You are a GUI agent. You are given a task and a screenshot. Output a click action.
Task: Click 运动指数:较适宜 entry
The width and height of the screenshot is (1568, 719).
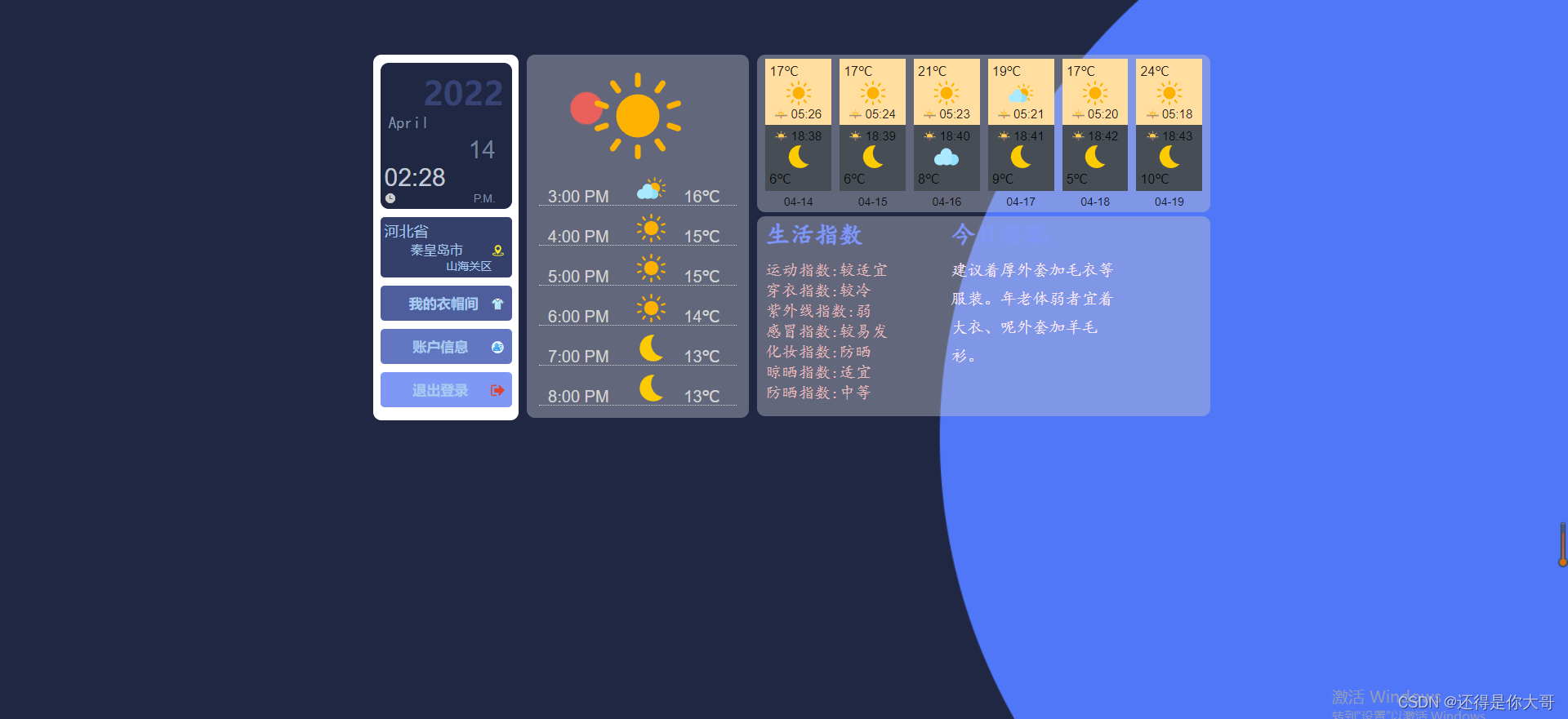coord(826,270)
